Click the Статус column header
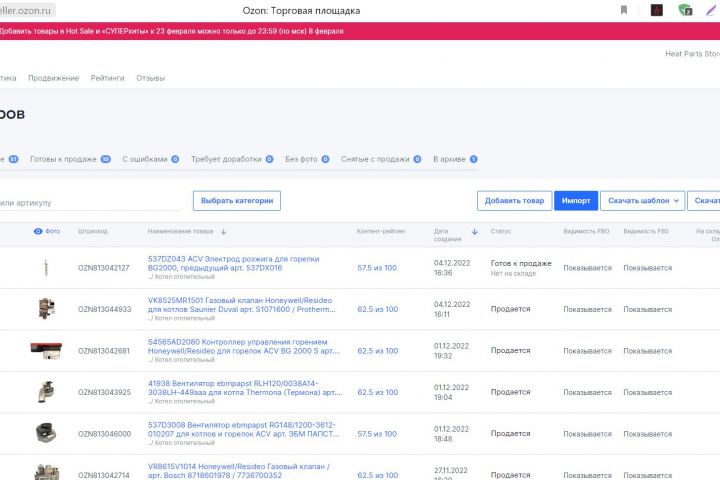720x480 pixels. 501,231
